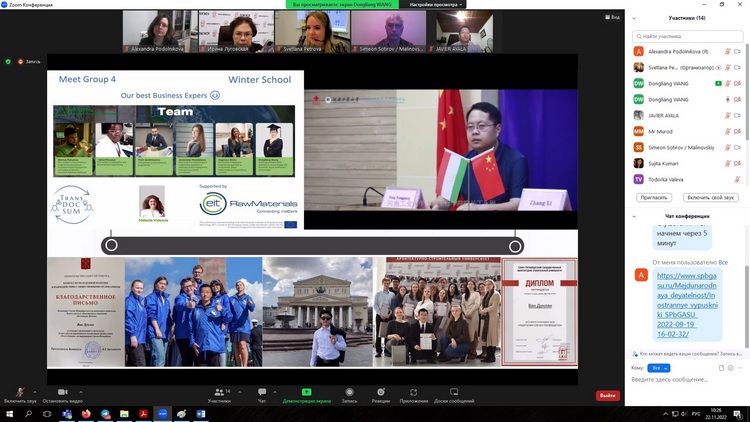The width and height of the screenshot is (750, 422).
Task: Open the emoji picker in chat
Action: (x=730, y=368)
